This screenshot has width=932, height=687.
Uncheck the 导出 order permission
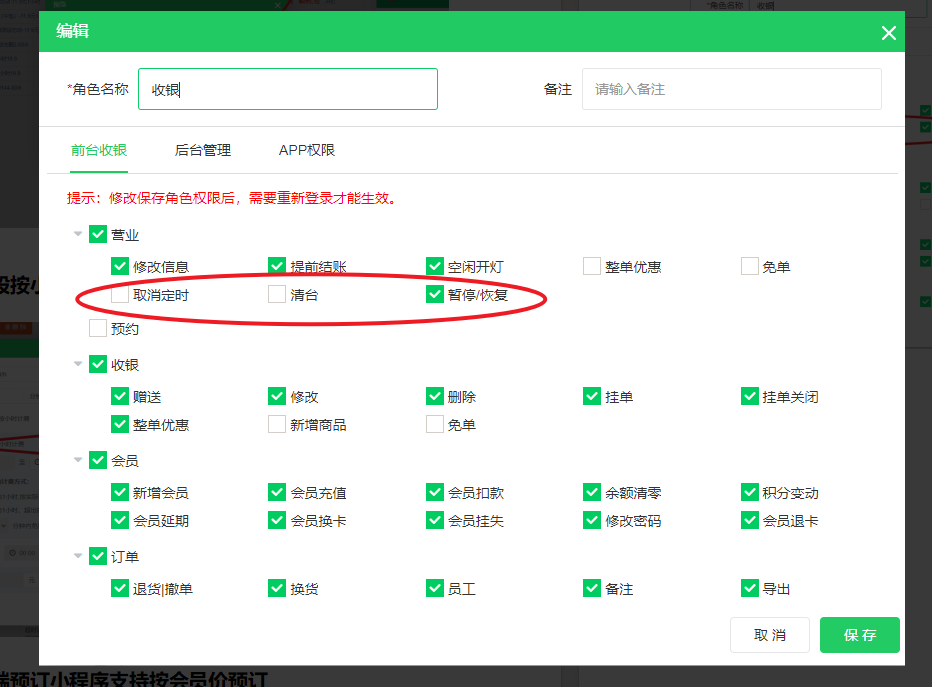[x=750, y=589]
